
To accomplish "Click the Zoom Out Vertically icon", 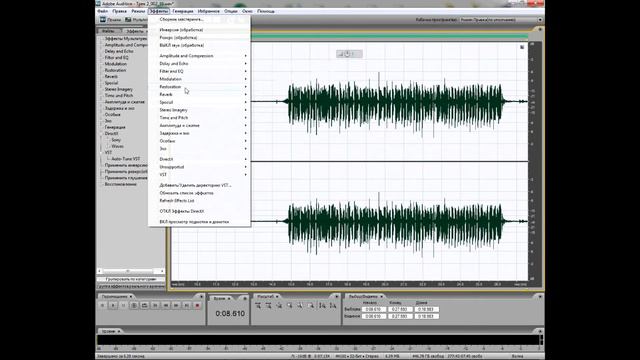I will 333,305.
